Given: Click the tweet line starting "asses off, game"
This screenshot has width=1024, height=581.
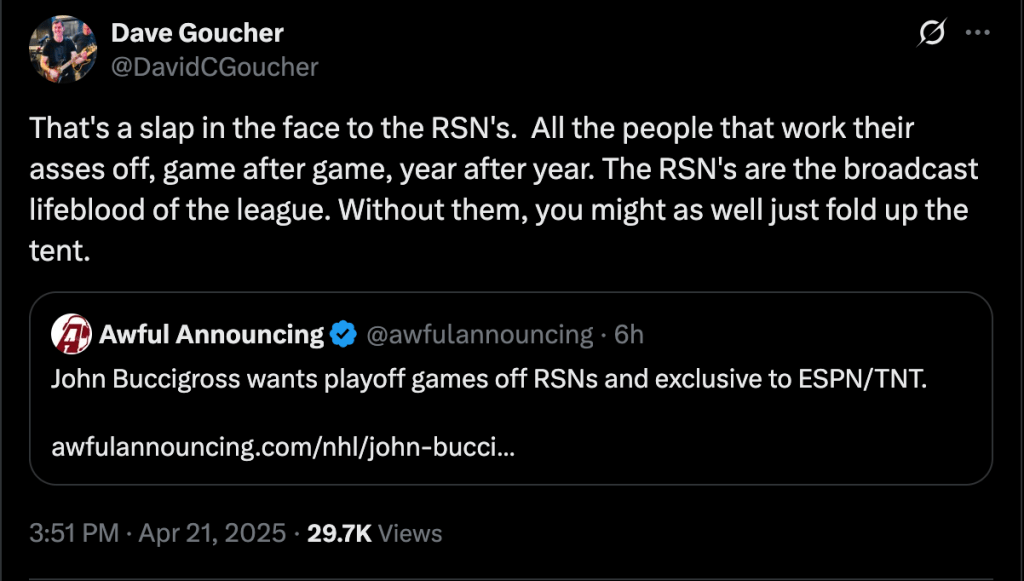Looking at the screenshot, I should point(504,171).
